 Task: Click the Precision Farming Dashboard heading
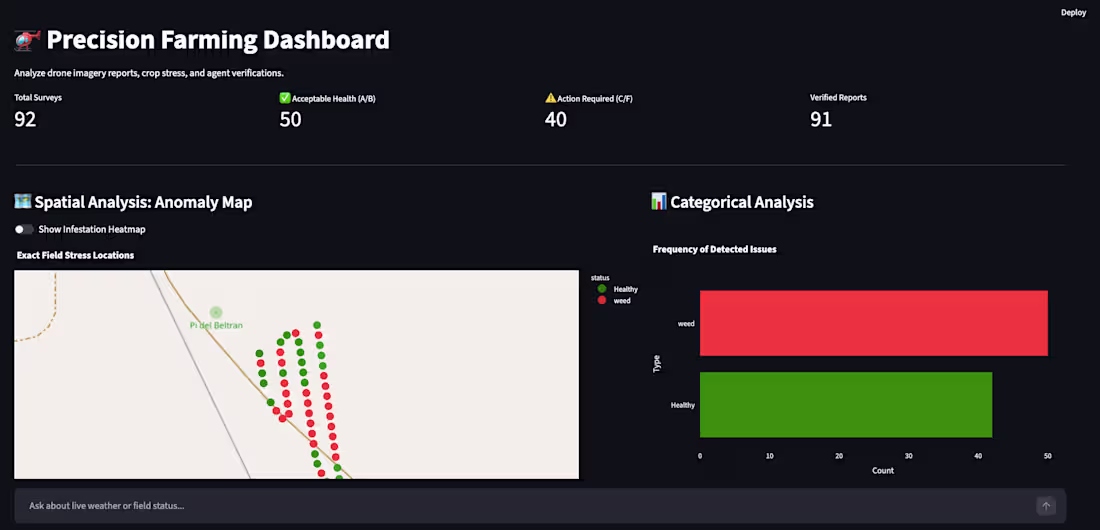217,41
